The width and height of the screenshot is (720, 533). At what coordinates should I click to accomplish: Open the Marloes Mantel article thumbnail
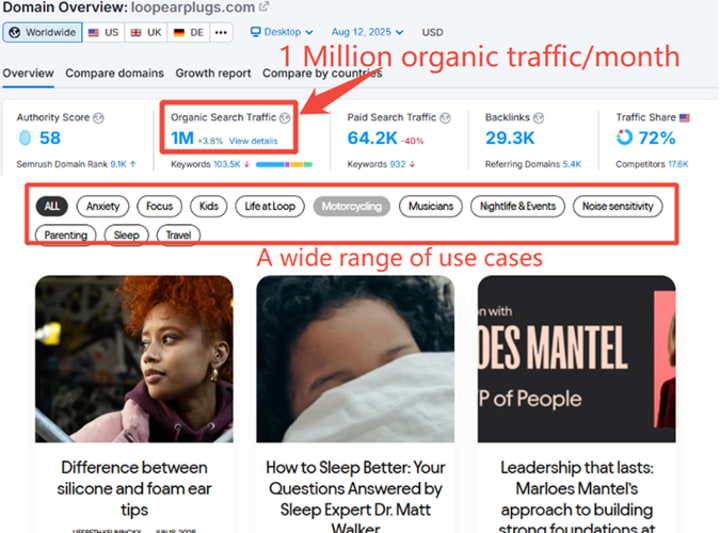point(577,359)
